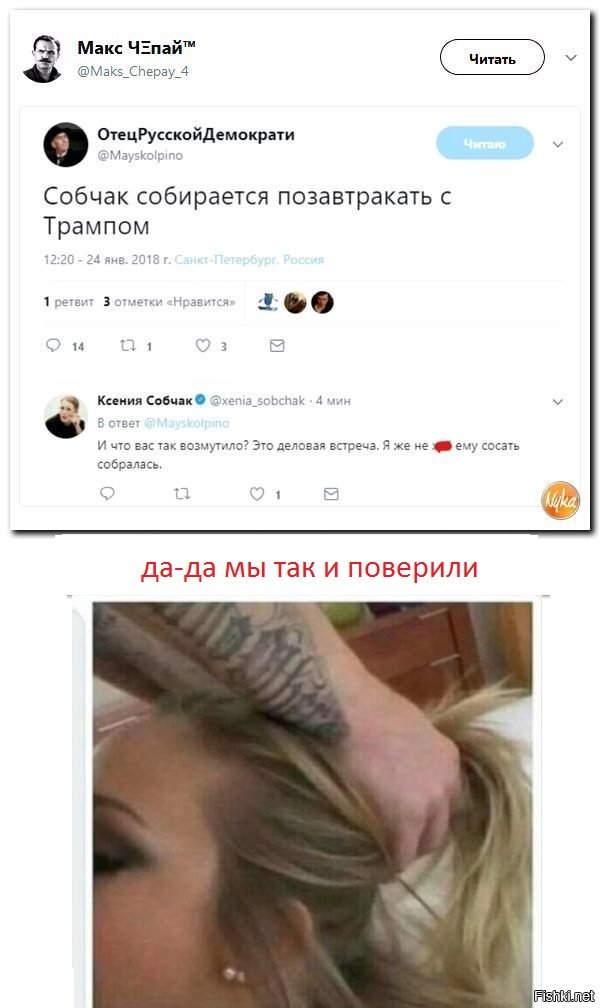The height and width of the screenshot is (1008, 600).
Task: Like the tweet with 3 likes
Action: pyautogui.click(x=203, y=345)
